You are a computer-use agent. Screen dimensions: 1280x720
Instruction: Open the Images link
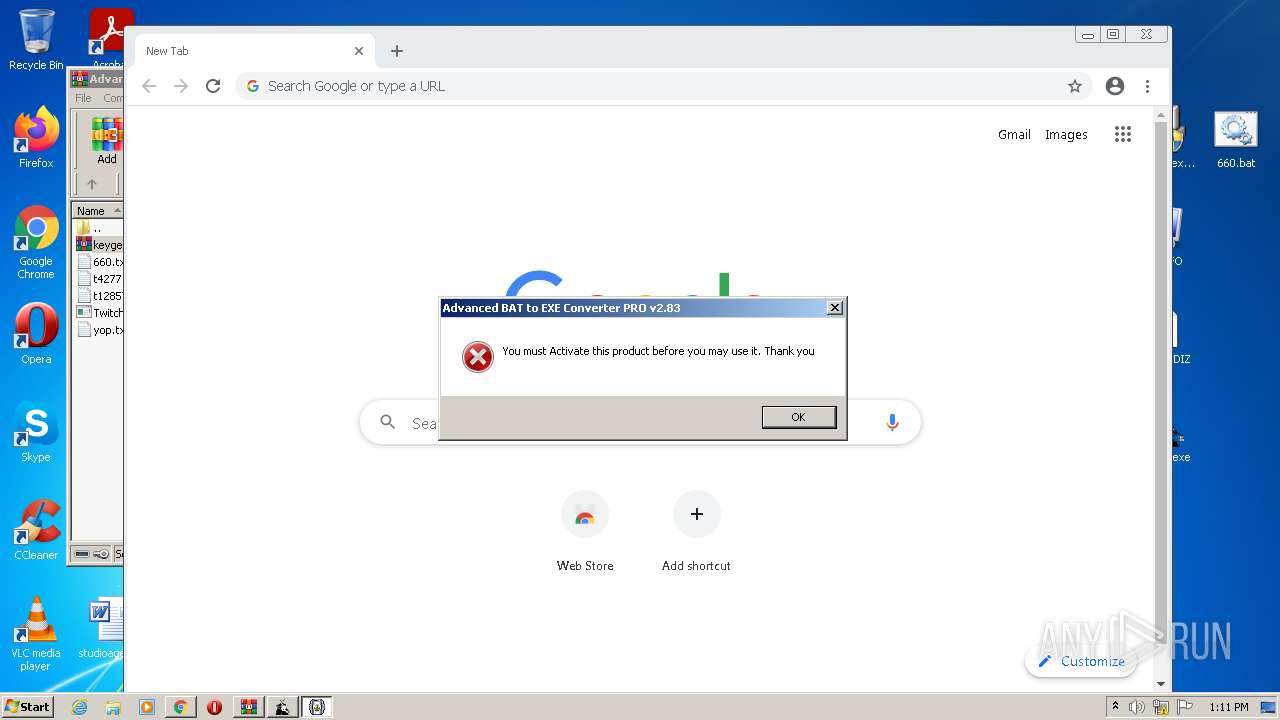click(1066, 134)
